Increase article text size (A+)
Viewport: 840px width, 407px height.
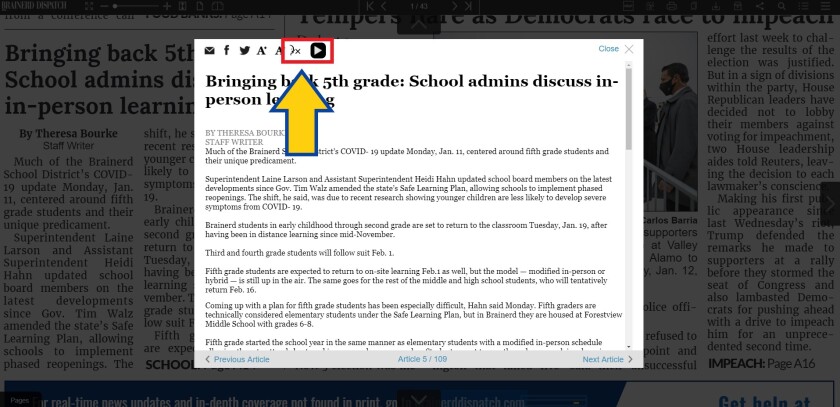click(x=261, y=50)
